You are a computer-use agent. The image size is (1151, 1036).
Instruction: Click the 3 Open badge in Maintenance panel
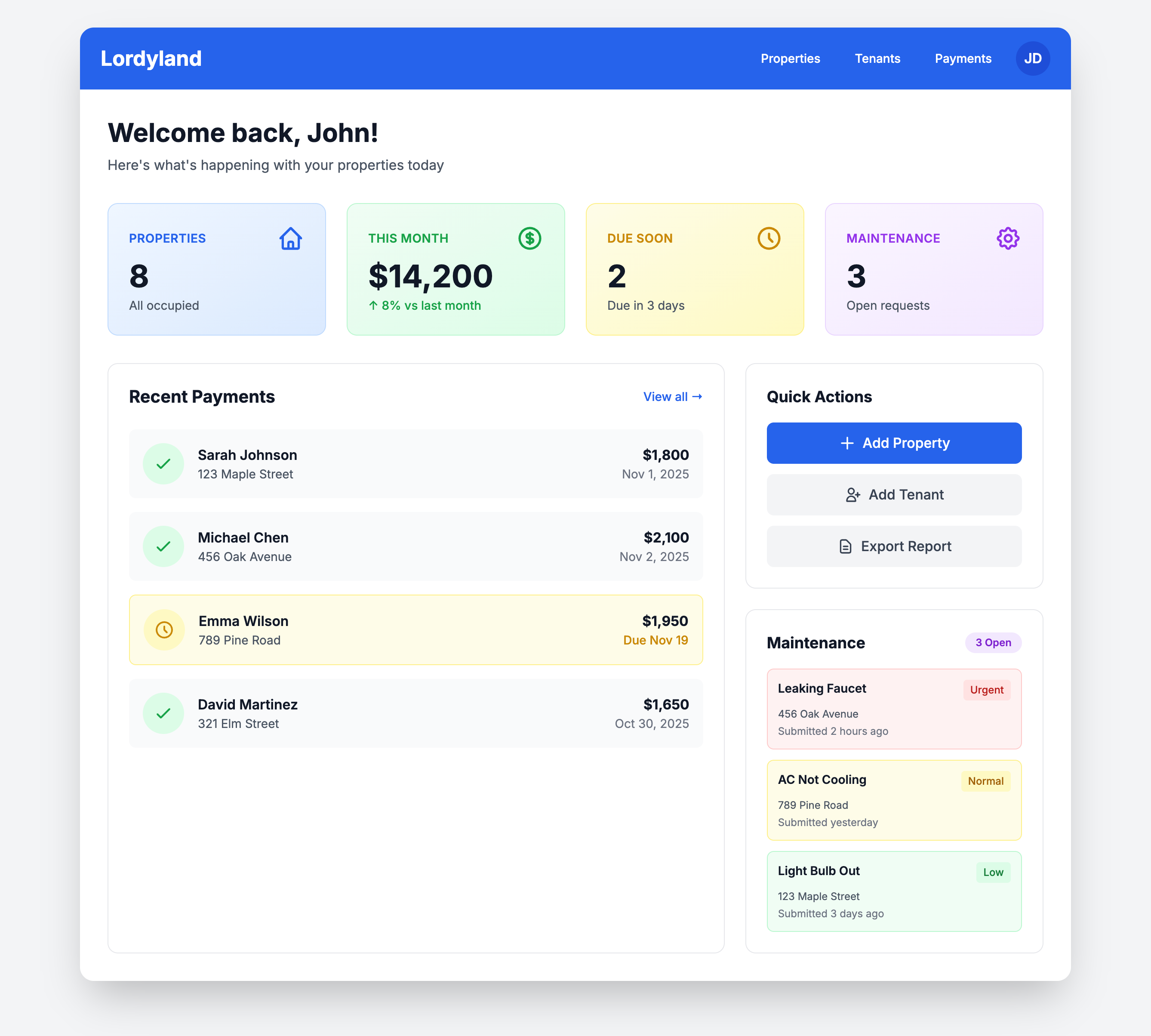(993, 642)
